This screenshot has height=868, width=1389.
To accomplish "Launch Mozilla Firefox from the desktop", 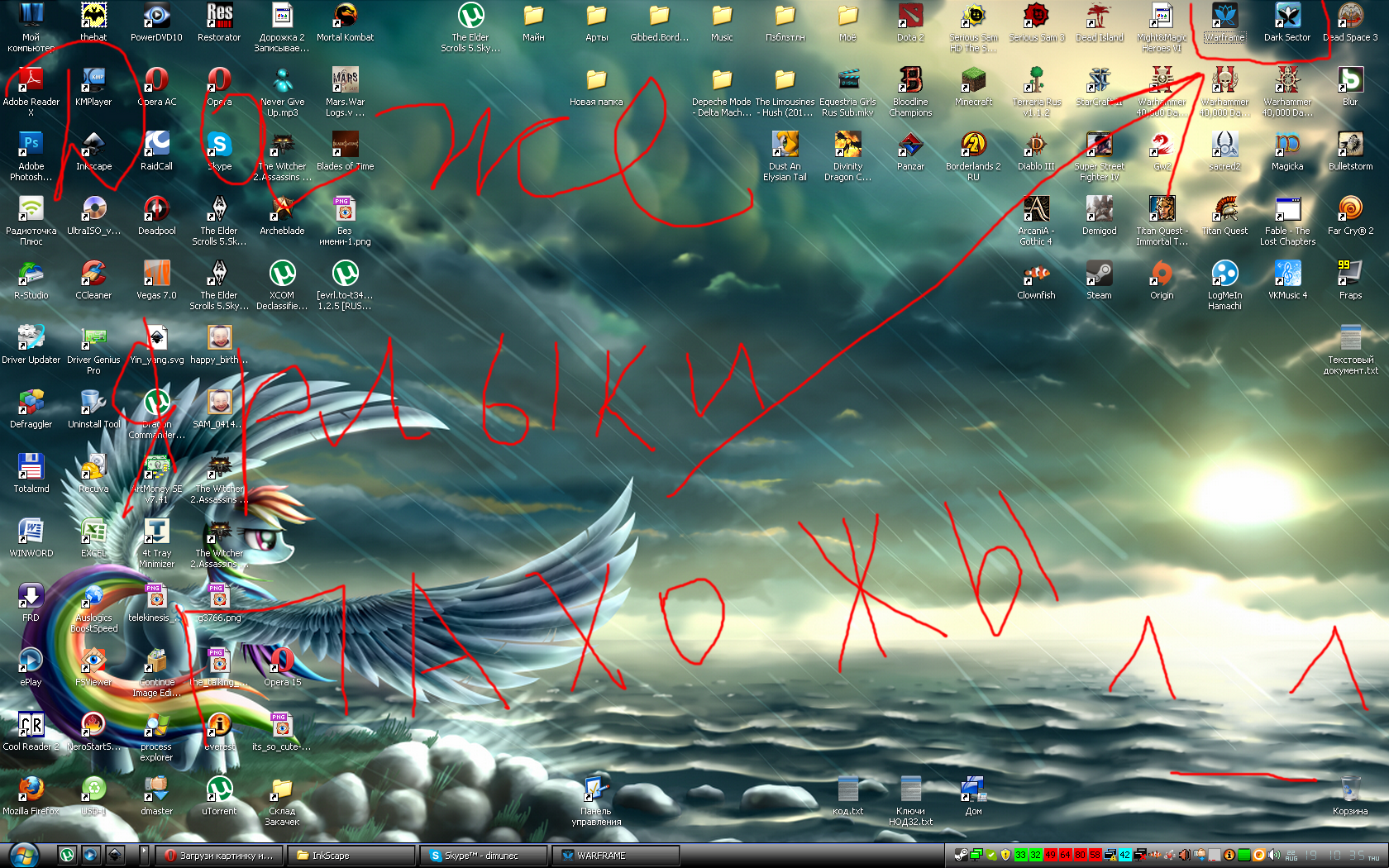I will coord(31,796).
